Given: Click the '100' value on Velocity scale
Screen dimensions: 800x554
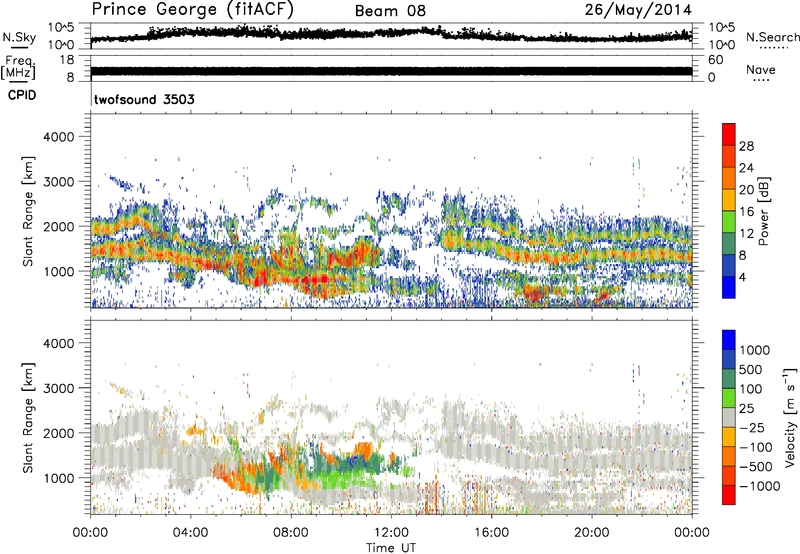Looking at the screenshot, I should pyautogui.click(x=751, y=389).
